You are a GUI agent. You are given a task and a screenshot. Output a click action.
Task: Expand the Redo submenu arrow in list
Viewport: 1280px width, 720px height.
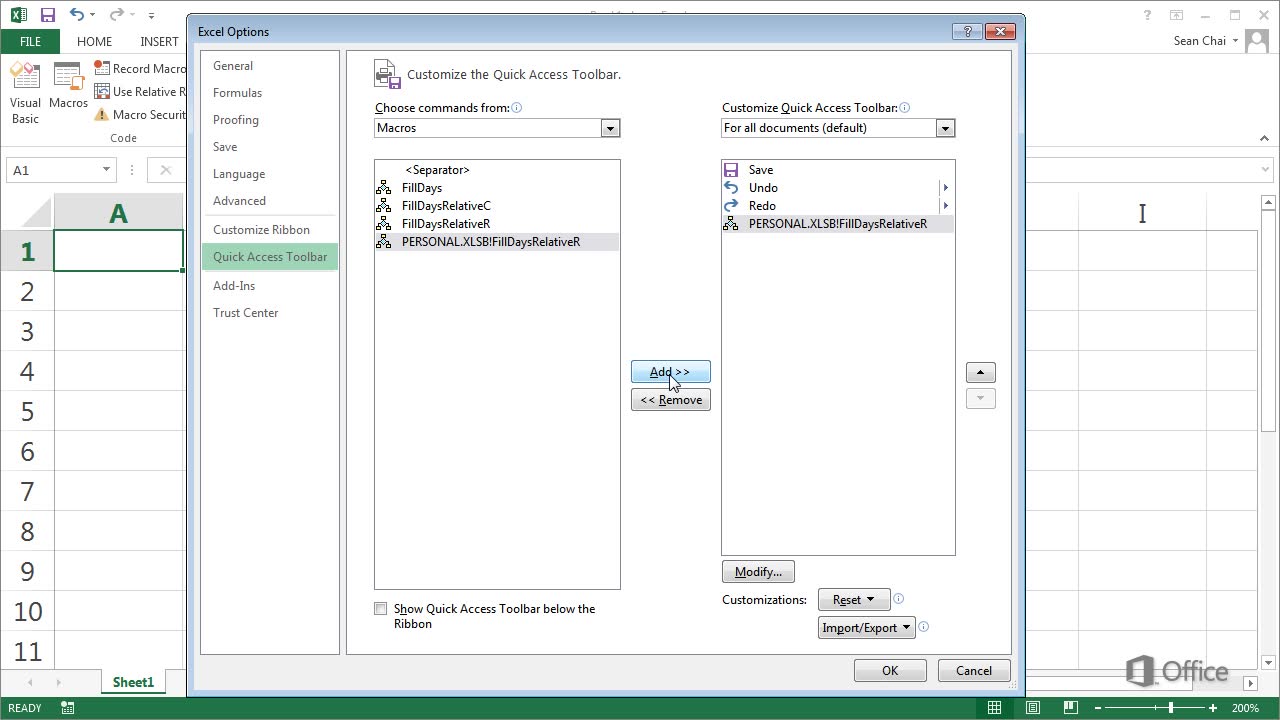945,206
